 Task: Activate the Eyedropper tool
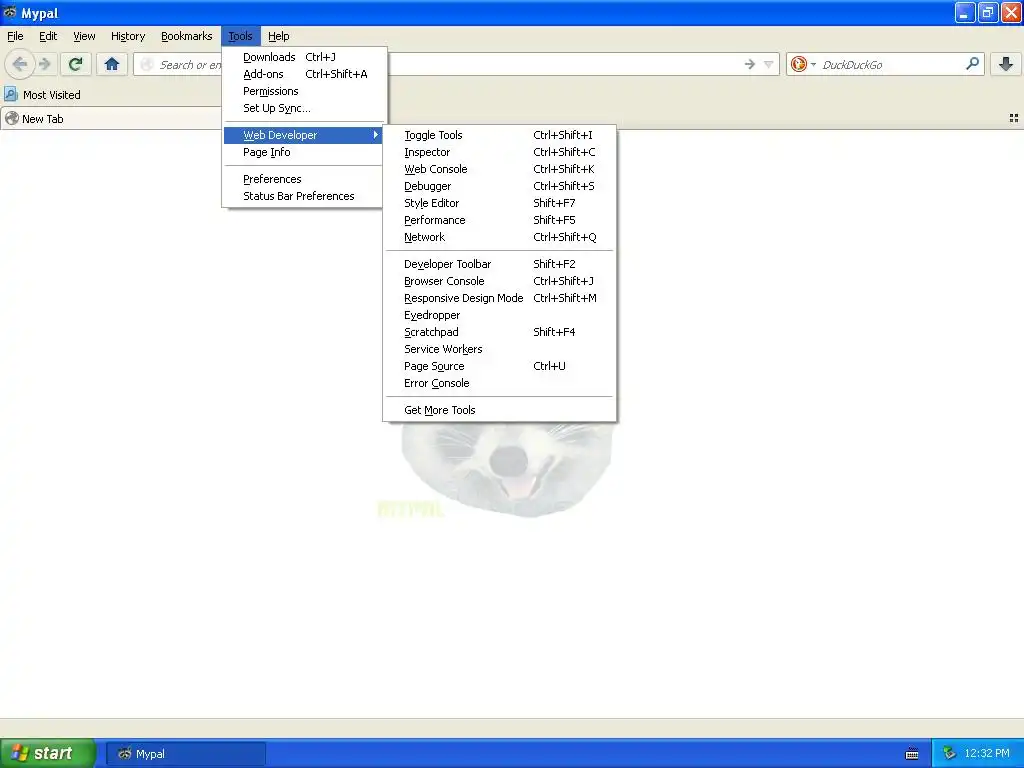pos(500,315)
